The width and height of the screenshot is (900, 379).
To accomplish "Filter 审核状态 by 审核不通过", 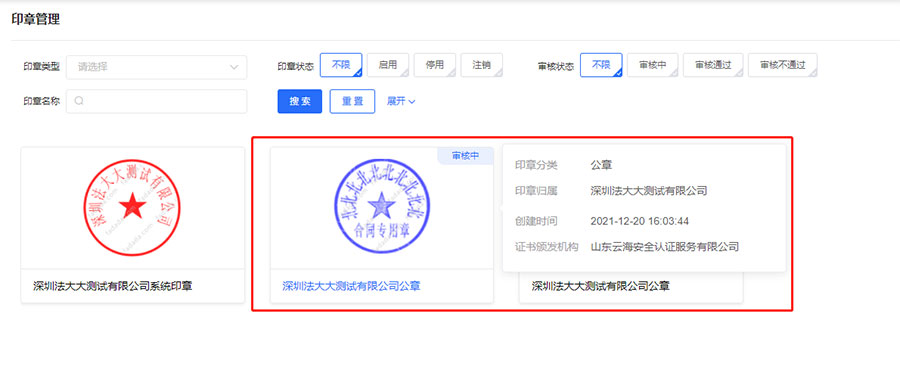I will click(x=783, y=65).
